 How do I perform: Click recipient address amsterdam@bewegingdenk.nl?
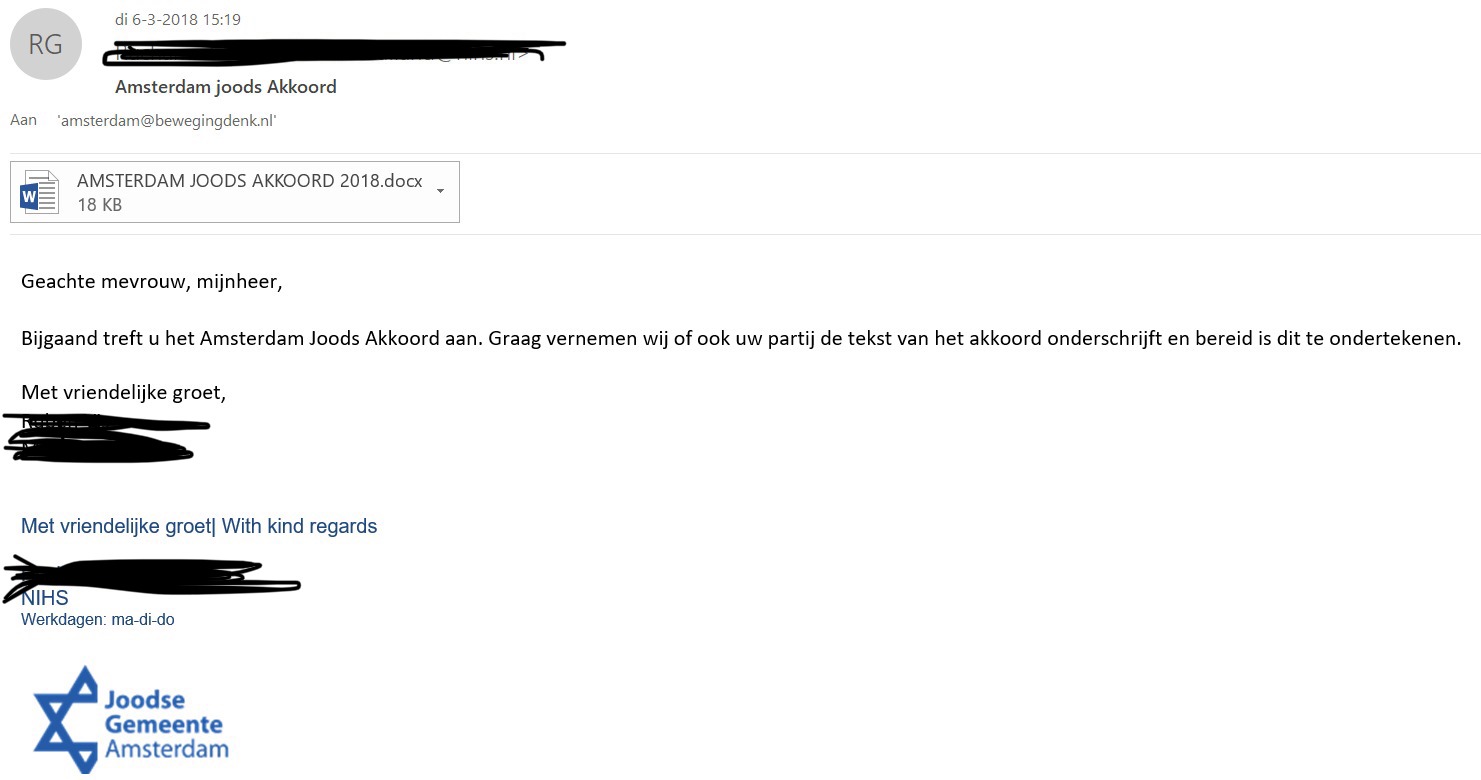[167, 121]
